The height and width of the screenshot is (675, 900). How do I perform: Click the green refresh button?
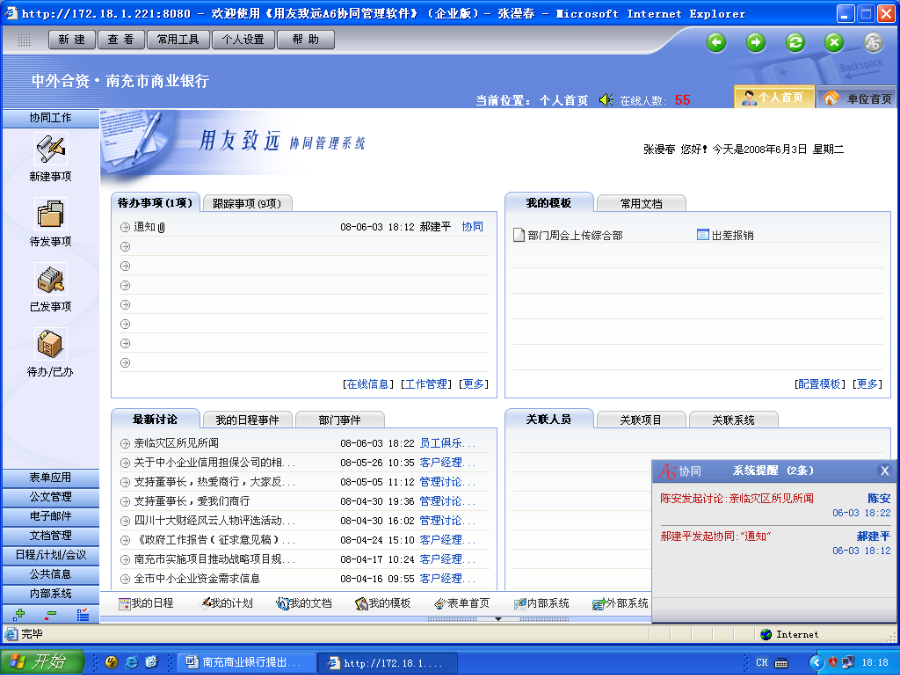[795, 42]
